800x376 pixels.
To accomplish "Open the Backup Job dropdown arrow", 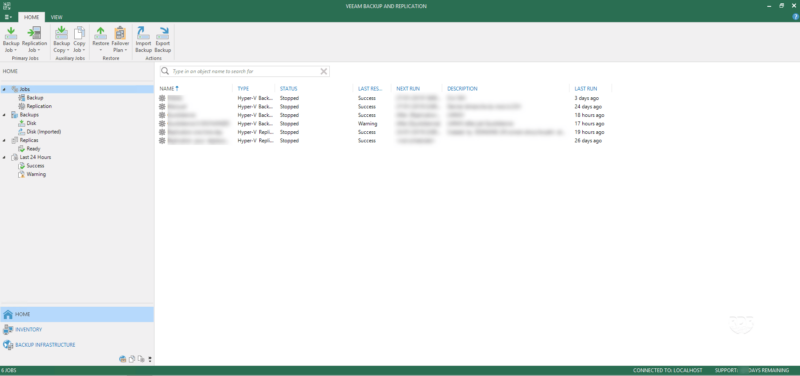I will pos(15,50).
